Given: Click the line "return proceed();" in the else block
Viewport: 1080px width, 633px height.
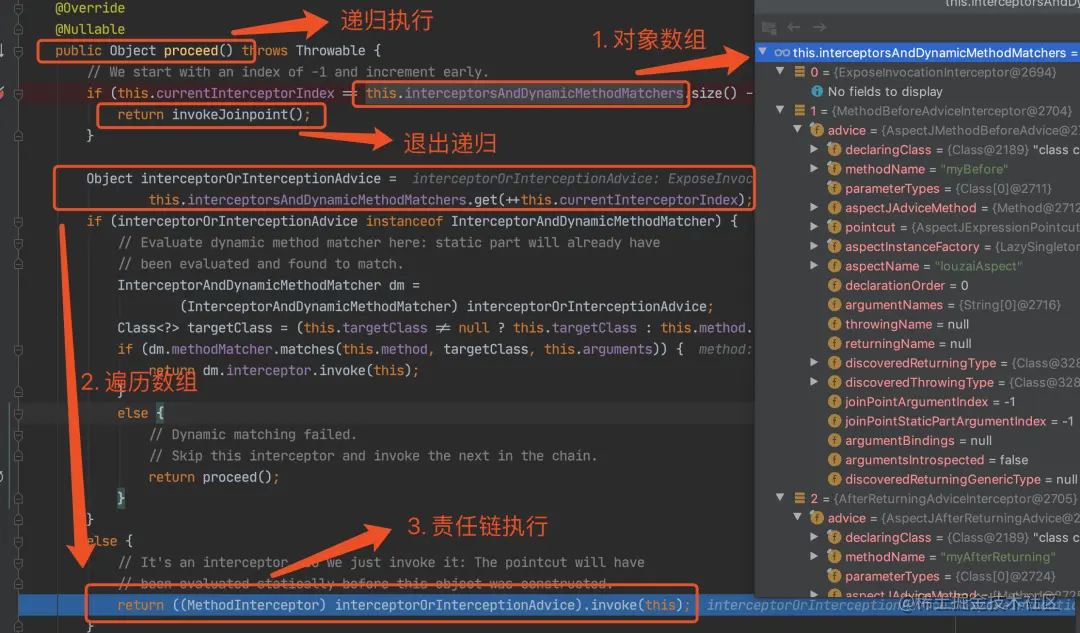Looking at the screenshot, I should (214, 477).
